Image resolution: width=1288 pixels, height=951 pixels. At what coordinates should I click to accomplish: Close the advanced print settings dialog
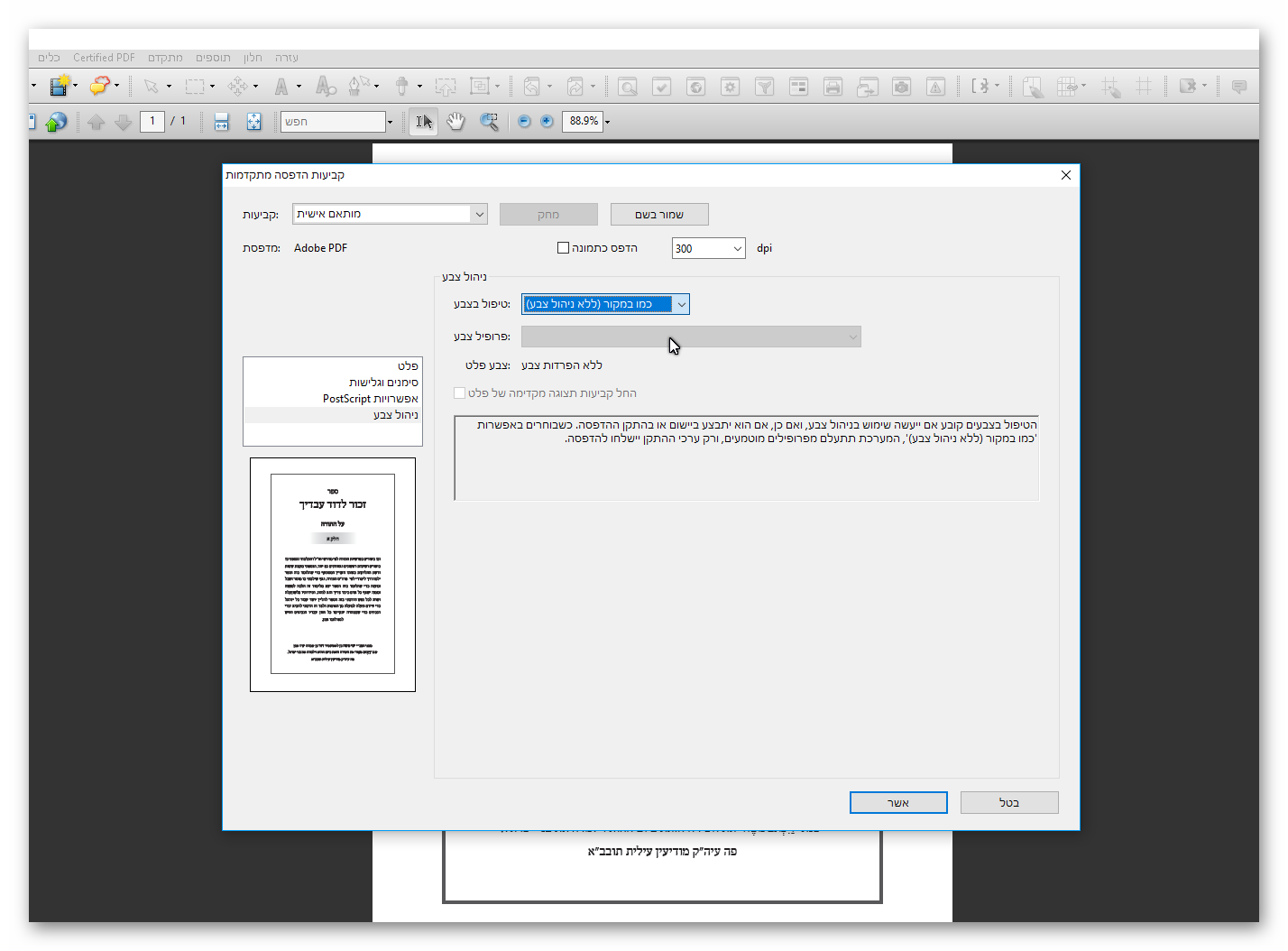pos(1066,175)
